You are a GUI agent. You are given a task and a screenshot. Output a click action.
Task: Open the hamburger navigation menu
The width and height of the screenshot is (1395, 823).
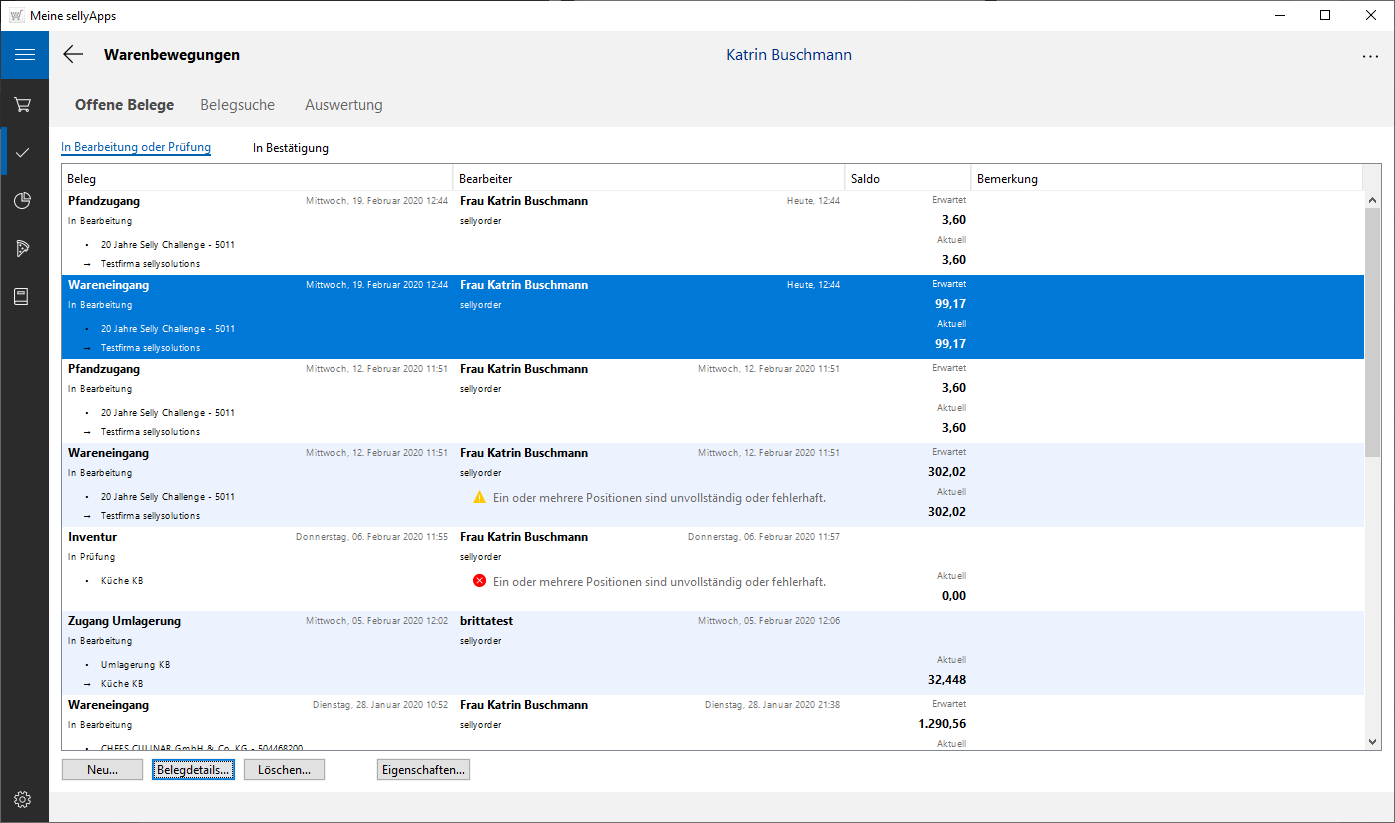(x=24, y=55)
